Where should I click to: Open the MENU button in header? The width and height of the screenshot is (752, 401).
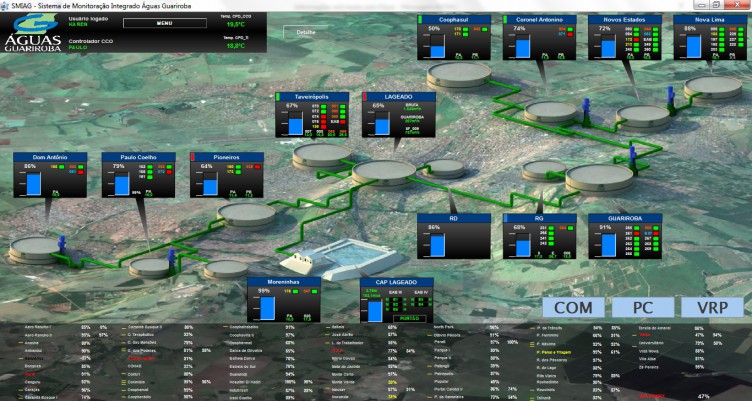point(165,23)
